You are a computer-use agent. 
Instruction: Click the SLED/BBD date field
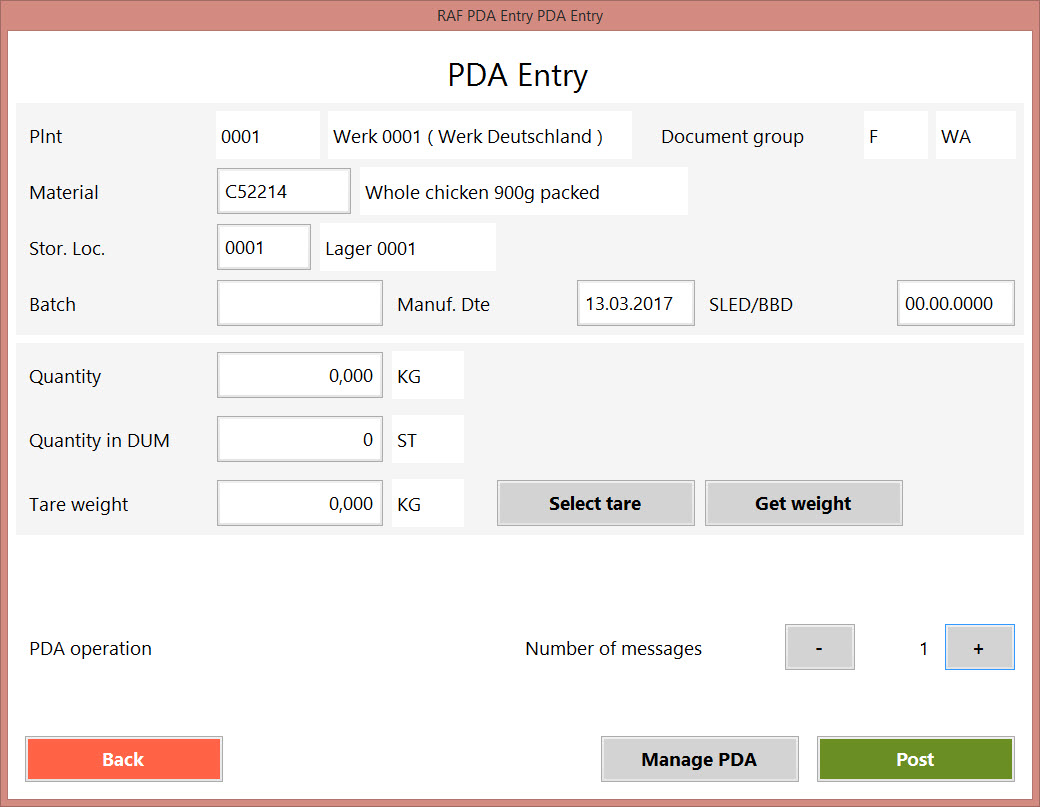click(x=955, y=302)
